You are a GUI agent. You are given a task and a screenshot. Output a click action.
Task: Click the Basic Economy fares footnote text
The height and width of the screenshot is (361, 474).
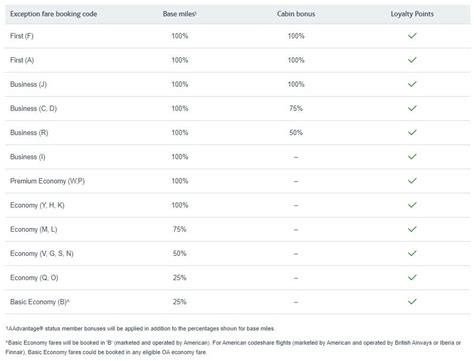233,347
